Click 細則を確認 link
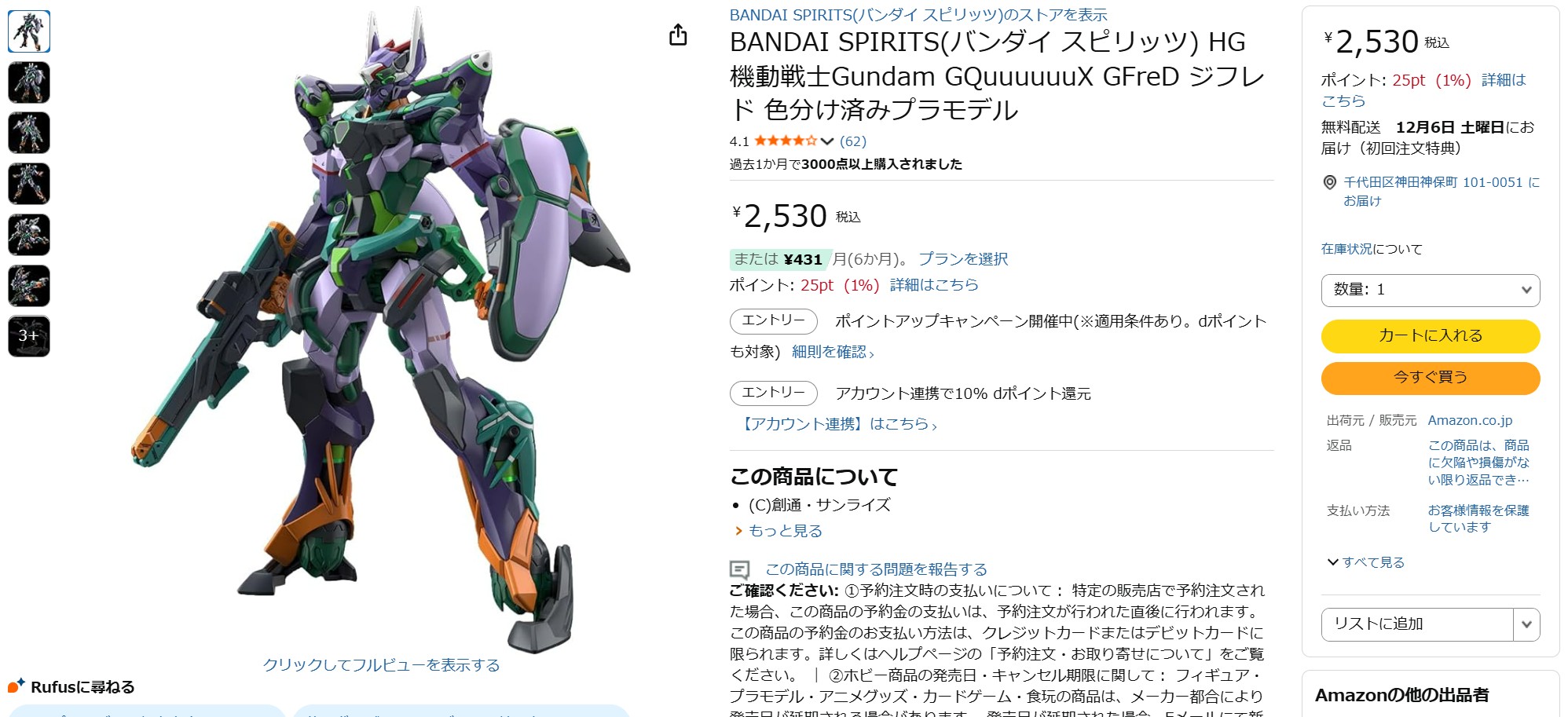The image size is (1568, 717). pos(833,352)
